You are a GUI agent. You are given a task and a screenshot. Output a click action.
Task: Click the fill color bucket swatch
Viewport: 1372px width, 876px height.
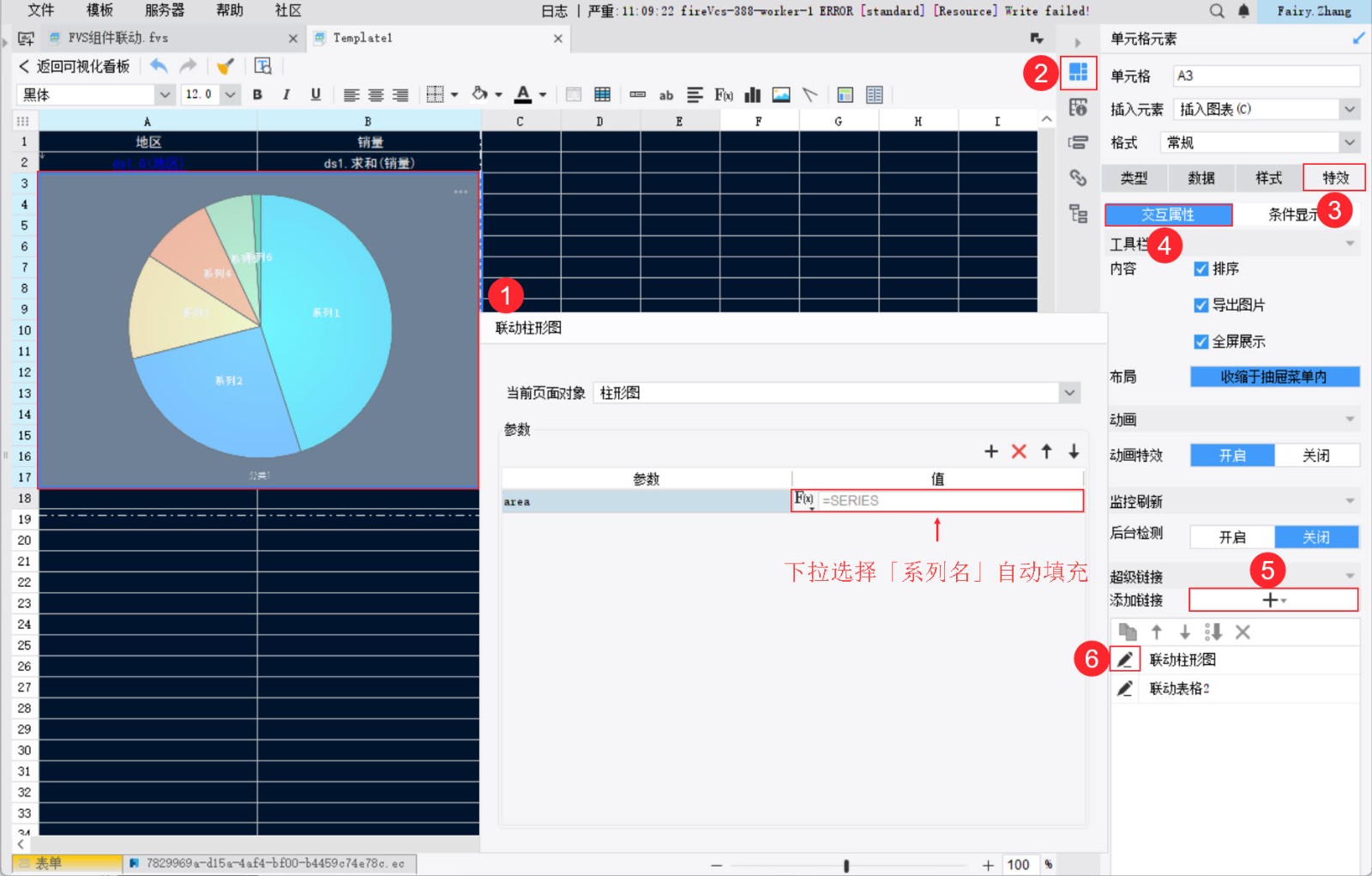pyautogui.click(x=480, y=94)
